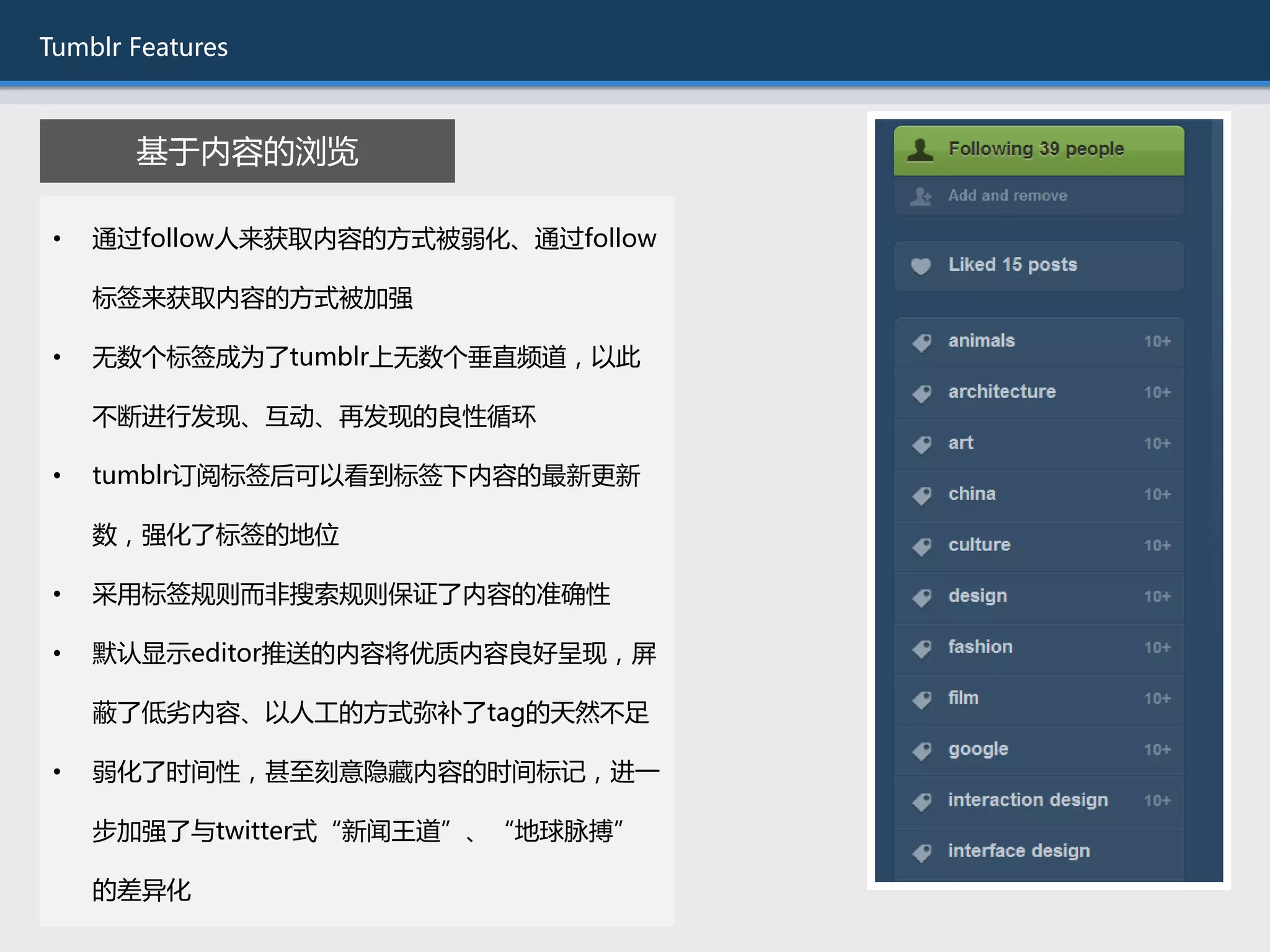The width and height of the screenshot is (1270, 952).
Task: Click the tag icon next to architecture
Action: click(922, 393)
